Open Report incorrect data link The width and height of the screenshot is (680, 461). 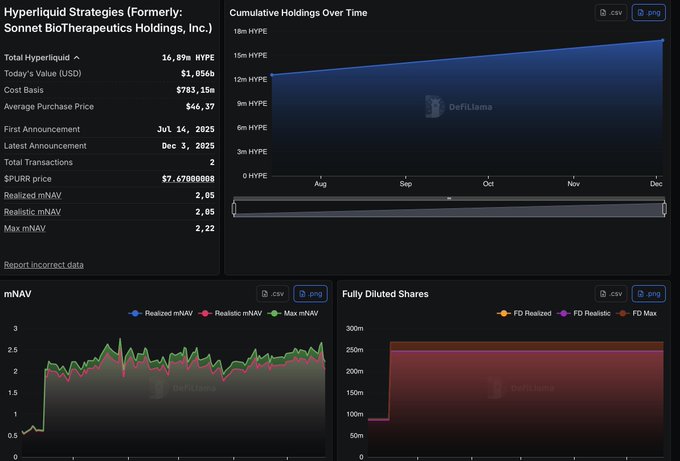[x=44, y=265]
